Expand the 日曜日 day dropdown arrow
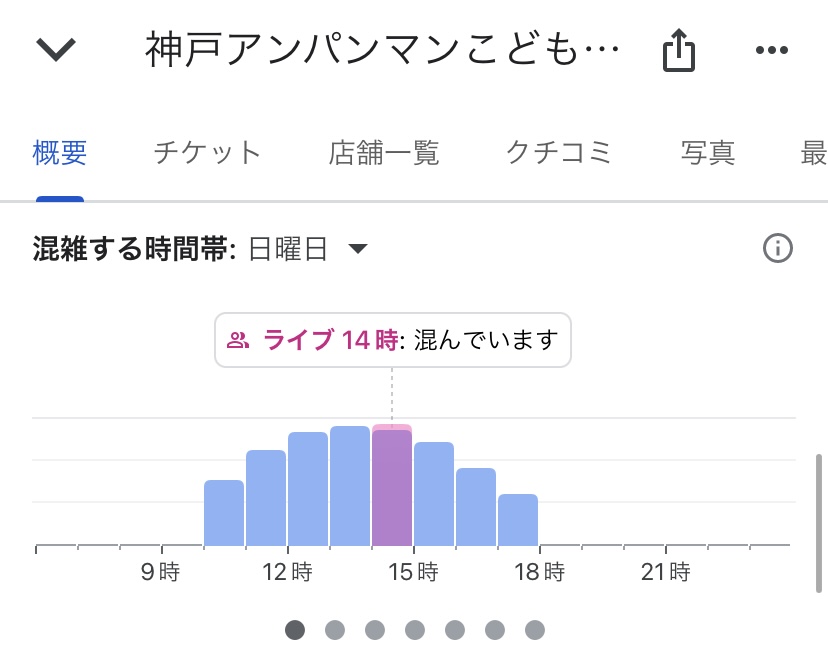 coord(358,248)
